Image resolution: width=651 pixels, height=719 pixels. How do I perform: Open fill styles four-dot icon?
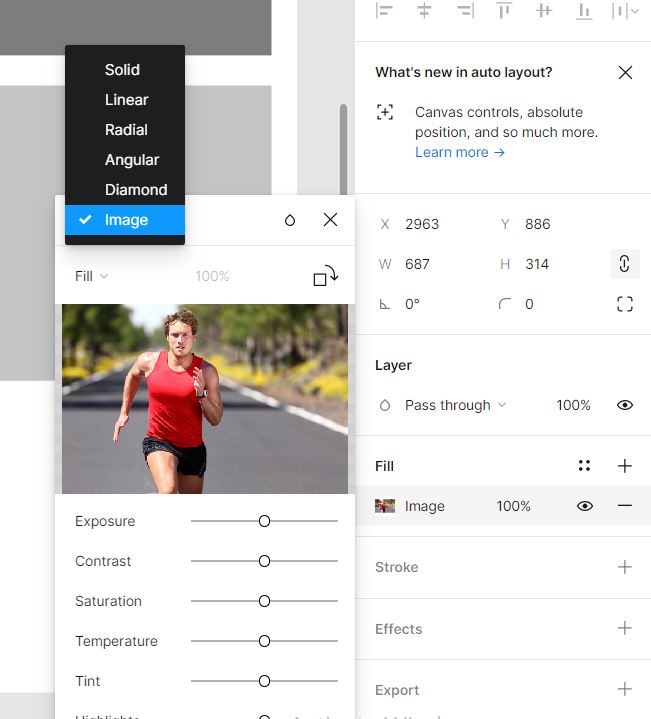point(584,466)
